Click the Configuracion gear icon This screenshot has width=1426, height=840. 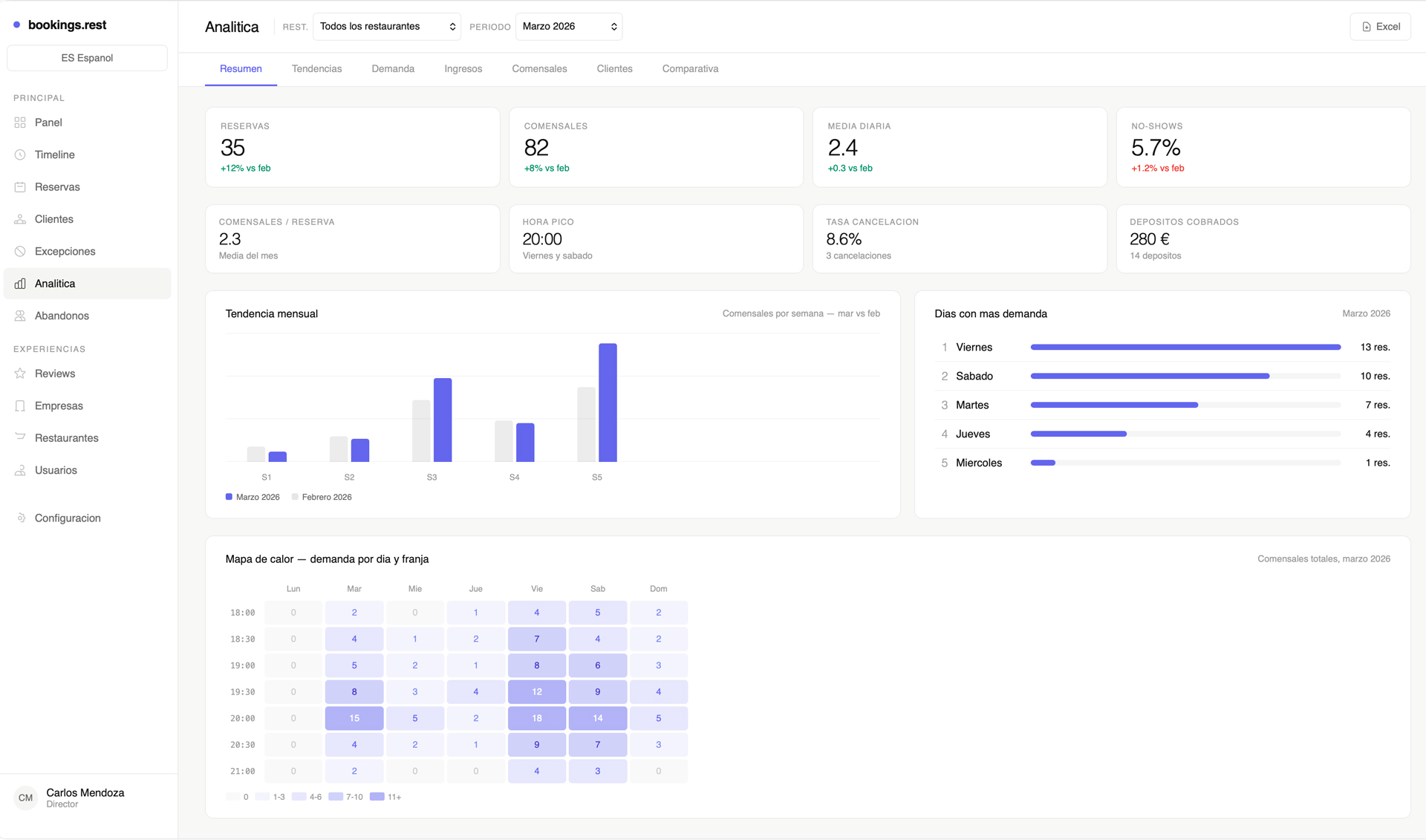click(x=21, y=518)
